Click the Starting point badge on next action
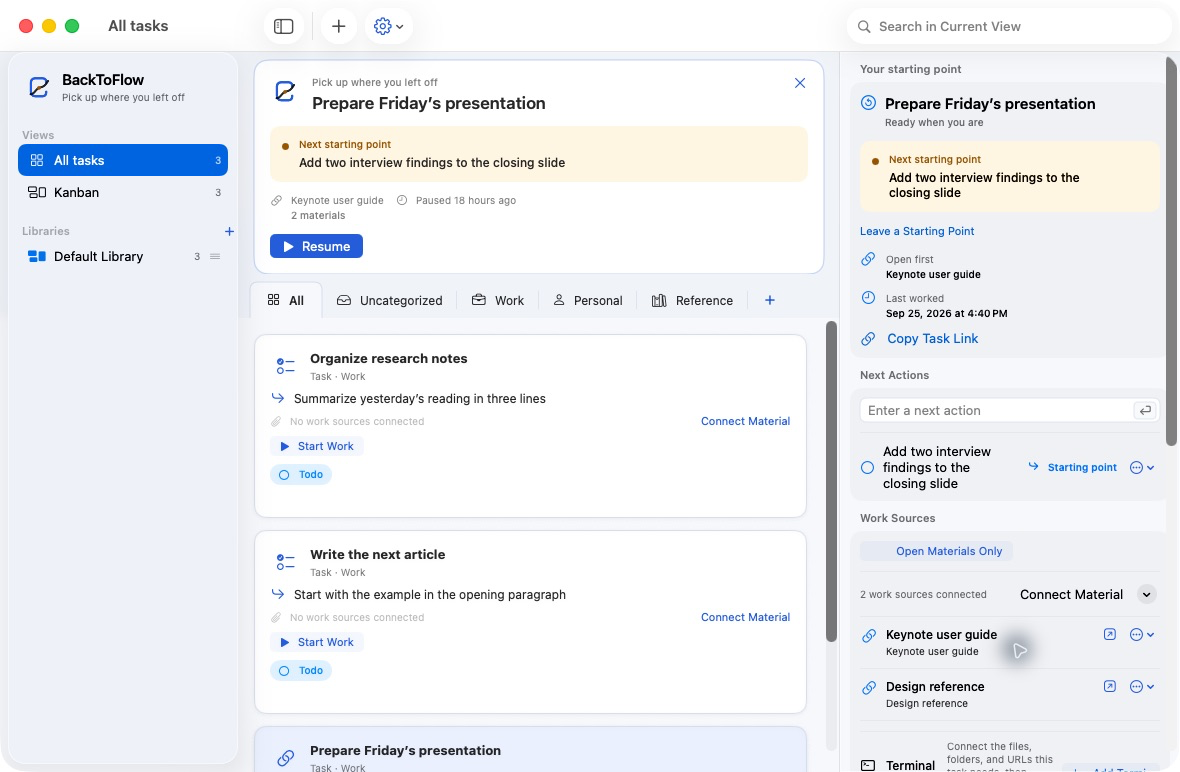This screenshot has height=772, width=1180. click(x=1073, y=467)
